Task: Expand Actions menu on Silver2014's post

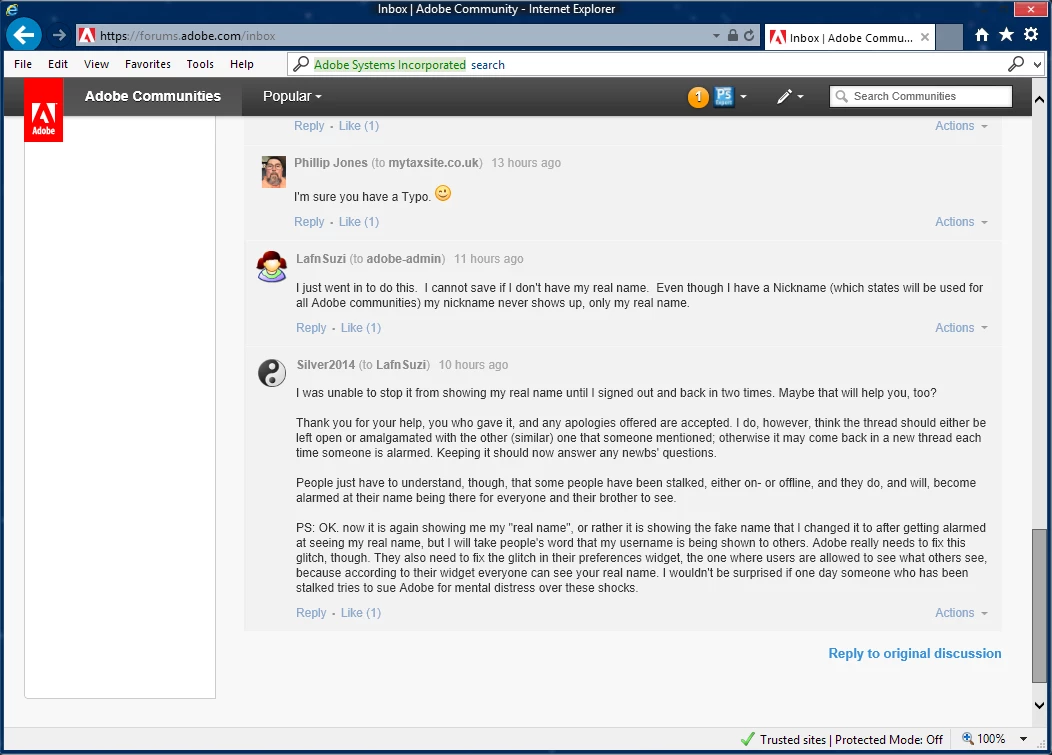Action: (x=961, y=613)
